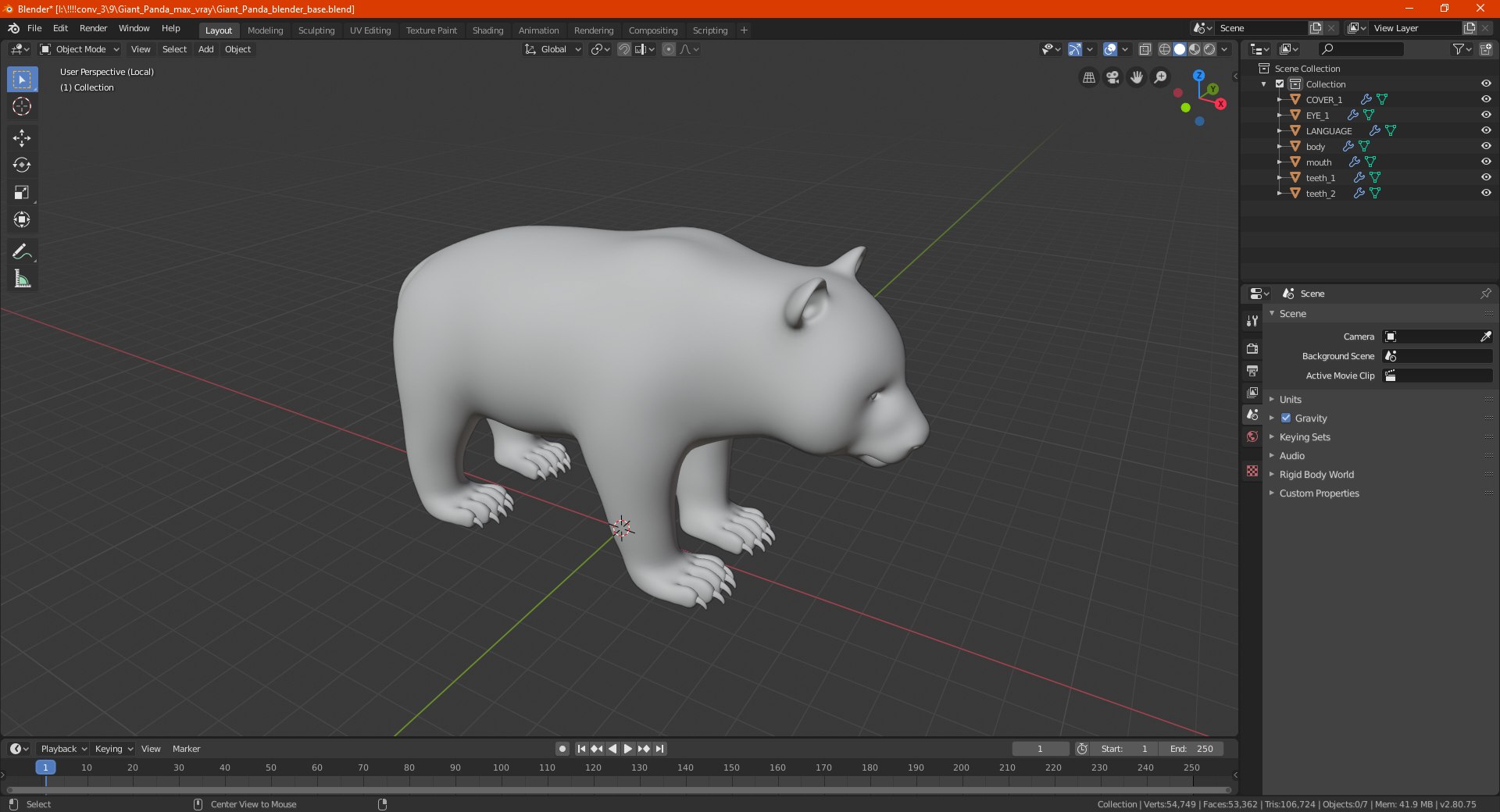Screen dimensions: 1500x812
Task: Switch to orthographic view grid icon
Action: tap(1089, 77)
